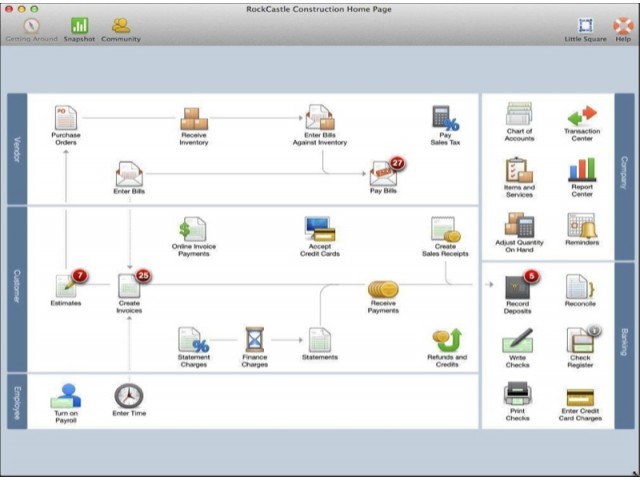Click the Accept Credit Cards icon
The width and height of the screenshot is (640, 480).
[x=320, y=229]
